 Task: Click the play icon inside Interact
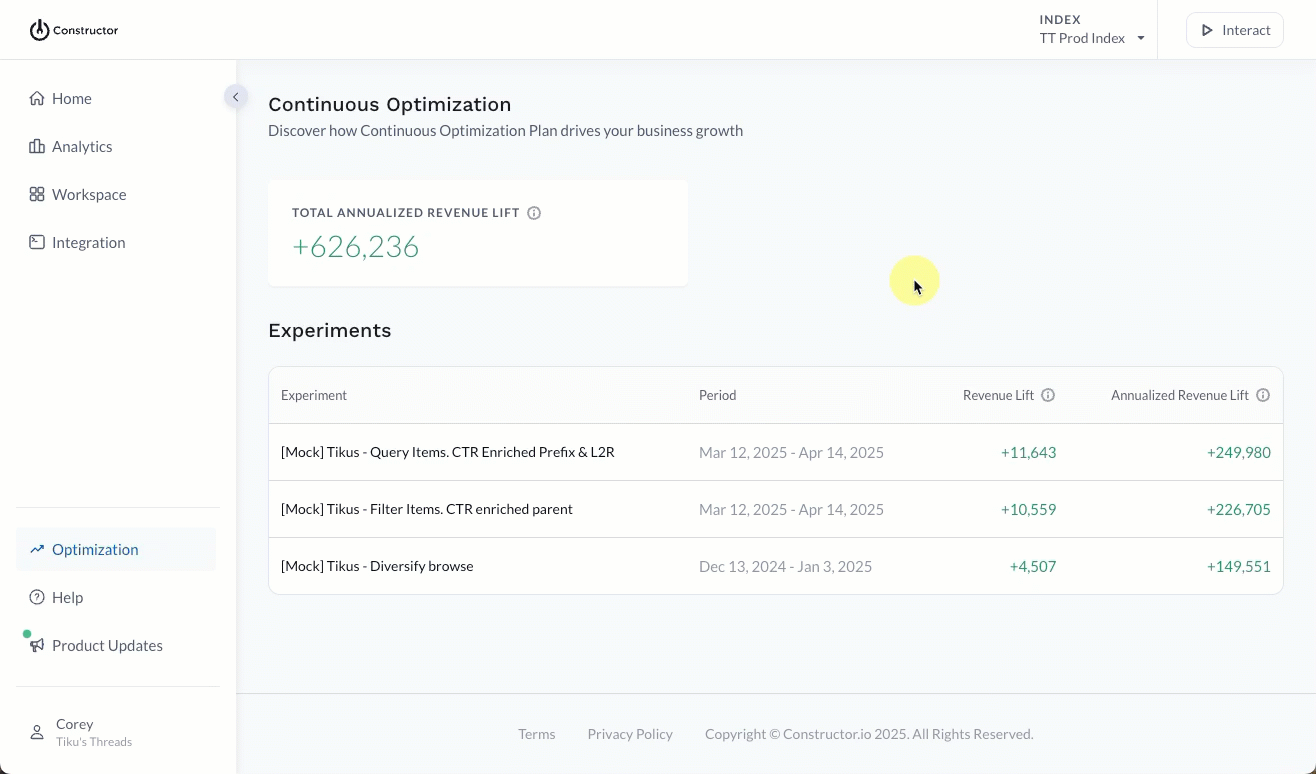point(1207,30)
